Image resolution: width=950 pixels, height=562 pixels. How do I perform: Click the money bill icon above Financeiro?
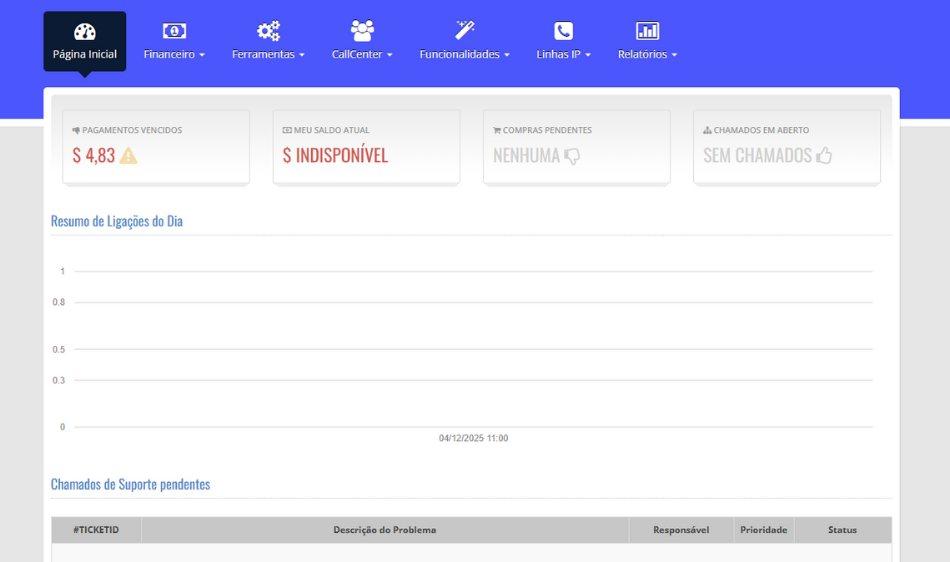(x=174, y=31)
